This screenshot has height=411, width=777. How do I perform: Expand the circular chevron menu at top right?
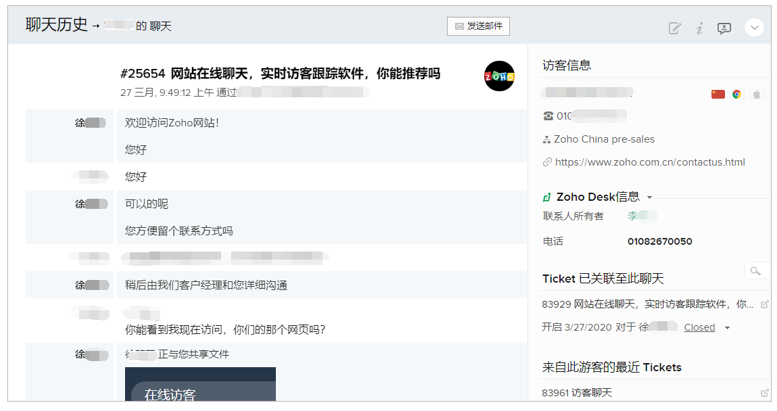tap(755, 28)
